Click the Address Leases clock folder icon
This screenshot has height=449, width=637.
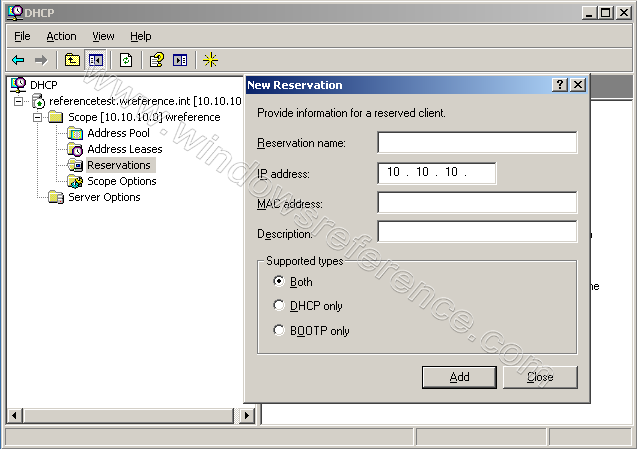pos(75,149)
